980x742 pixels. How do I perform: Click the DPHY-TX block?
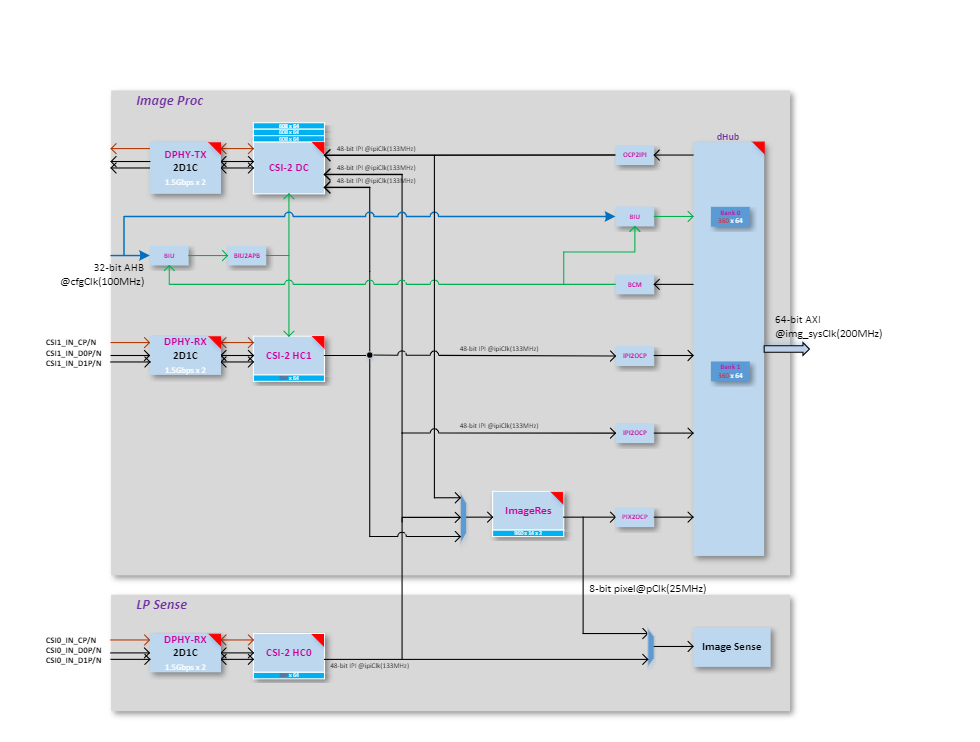pyautogui.click(x=185, y=167)
